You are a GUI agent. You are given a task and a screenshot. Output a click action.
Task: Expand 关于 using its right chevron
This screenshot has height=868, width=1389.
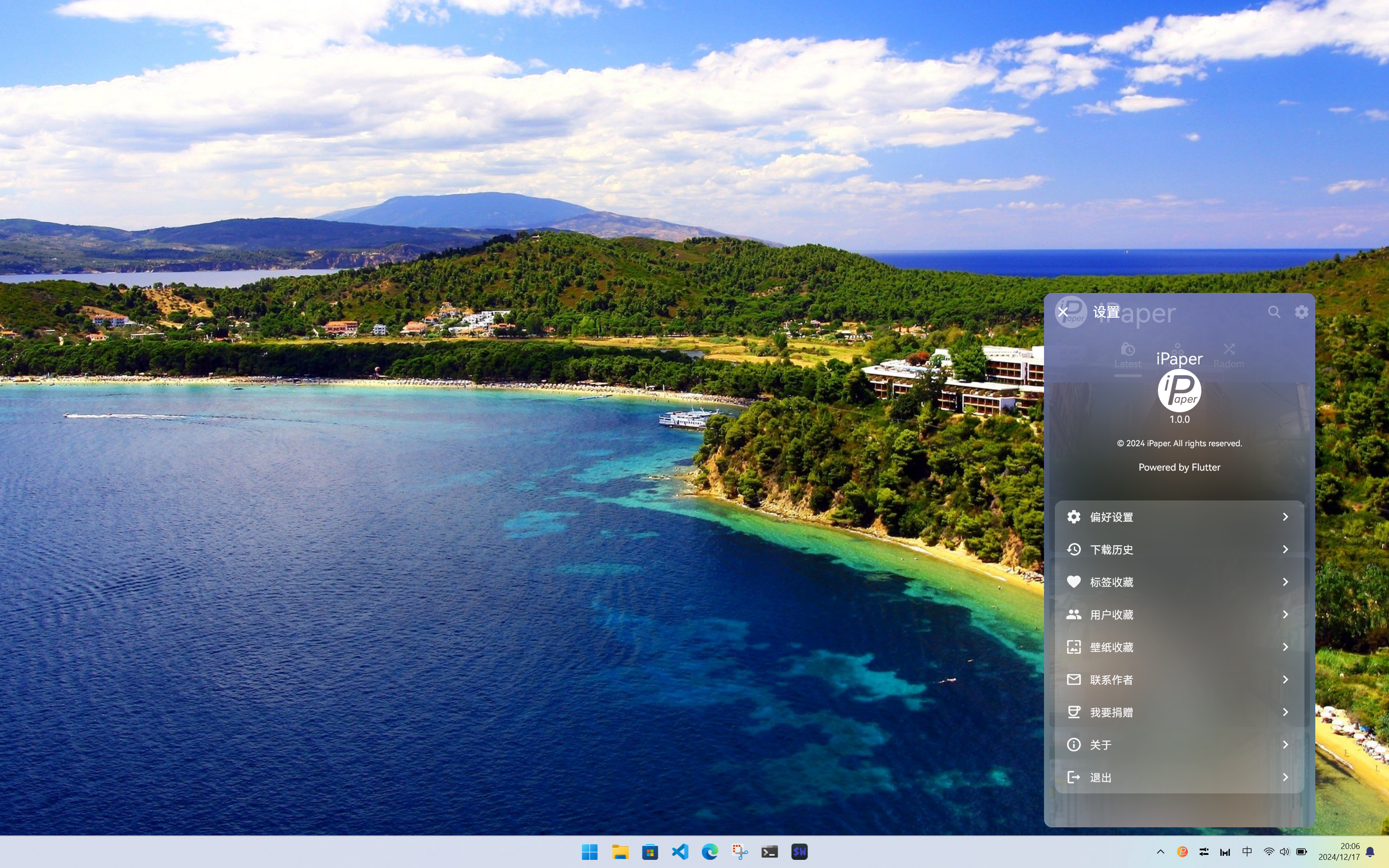pos(1285,745)
